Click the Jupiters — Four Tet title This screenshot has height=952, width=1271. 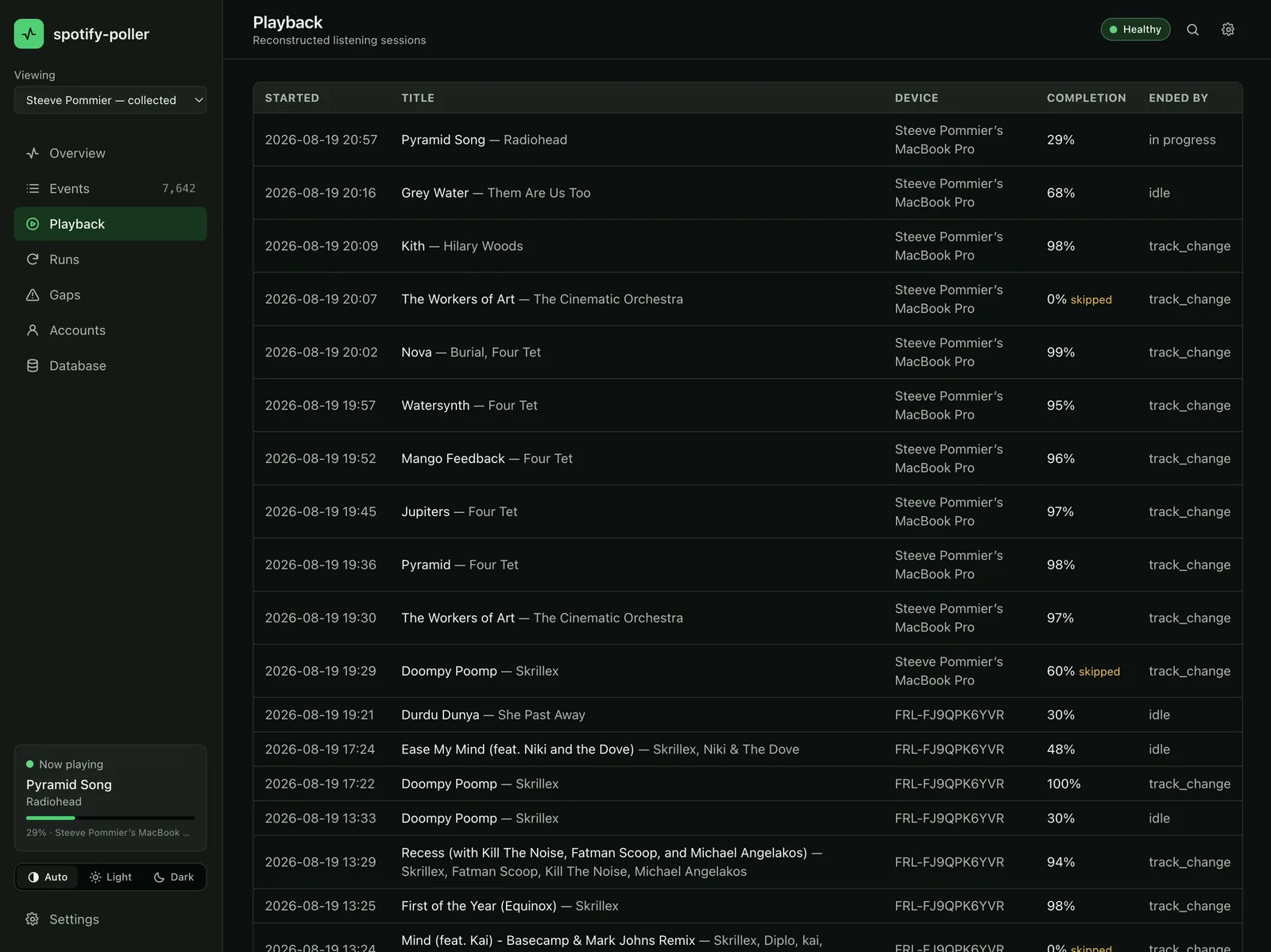459,512
